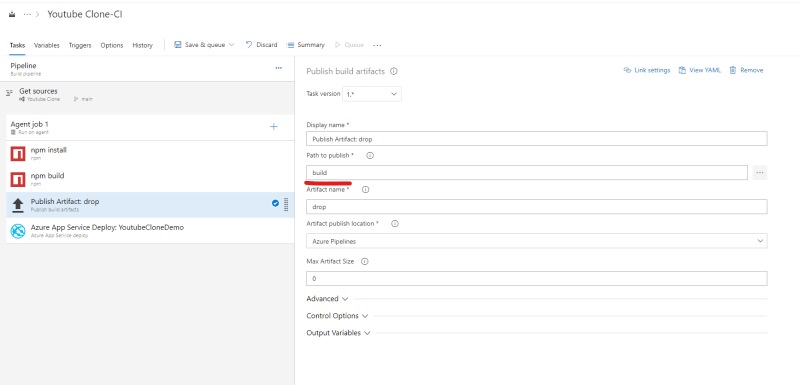This screenshot has width=800, height=385.
Task: Toggle the Publish Artifact task checkmark
Action: 276,203
